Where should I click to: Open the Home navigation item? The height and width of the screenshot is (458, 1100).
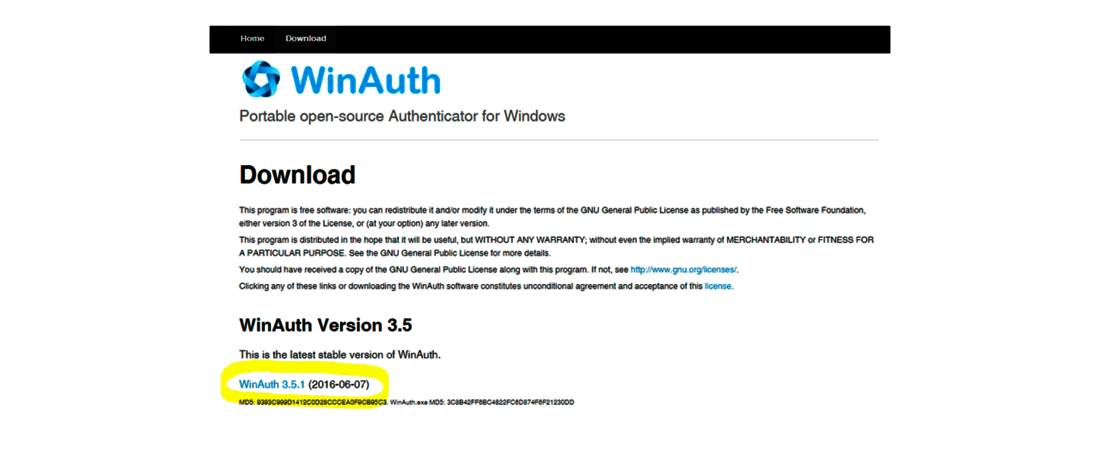(252, 39)
